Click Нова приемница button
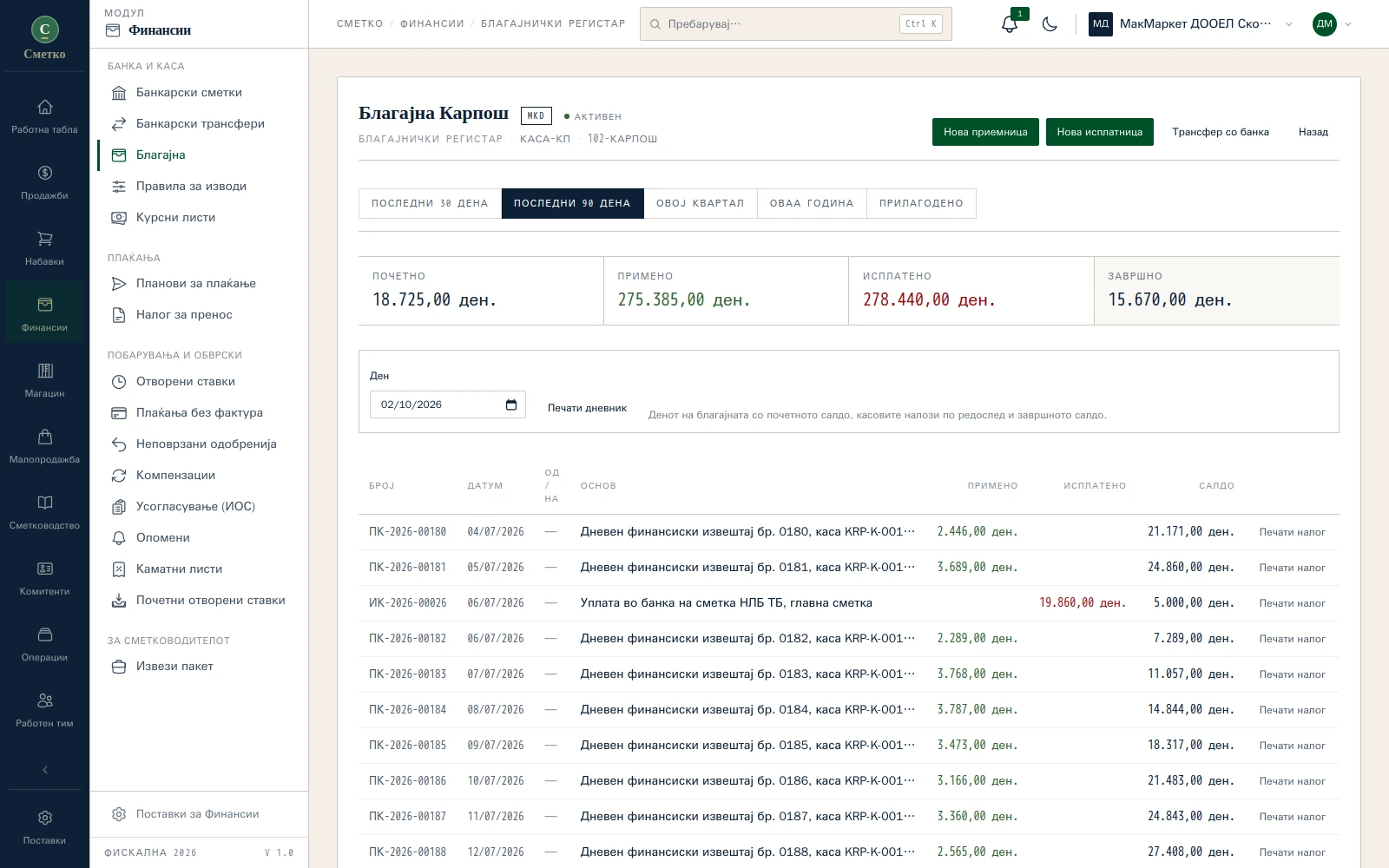Viewport: 1389px width, 868px height. tap(985, 132)
